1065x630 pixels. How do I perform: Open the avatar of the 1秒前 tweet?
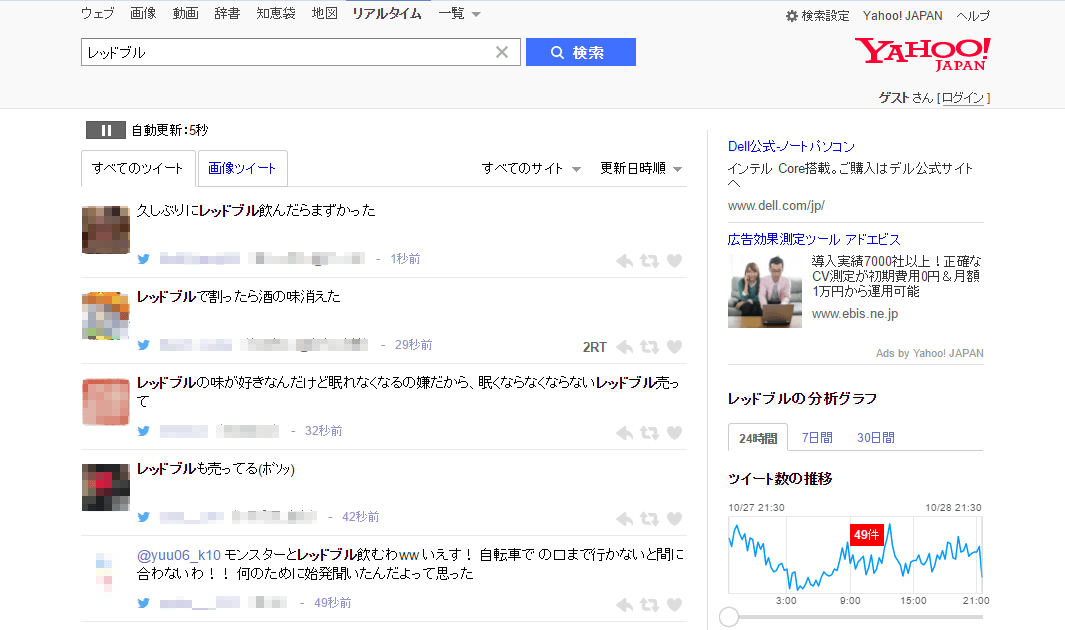click(x=106, y=230)
